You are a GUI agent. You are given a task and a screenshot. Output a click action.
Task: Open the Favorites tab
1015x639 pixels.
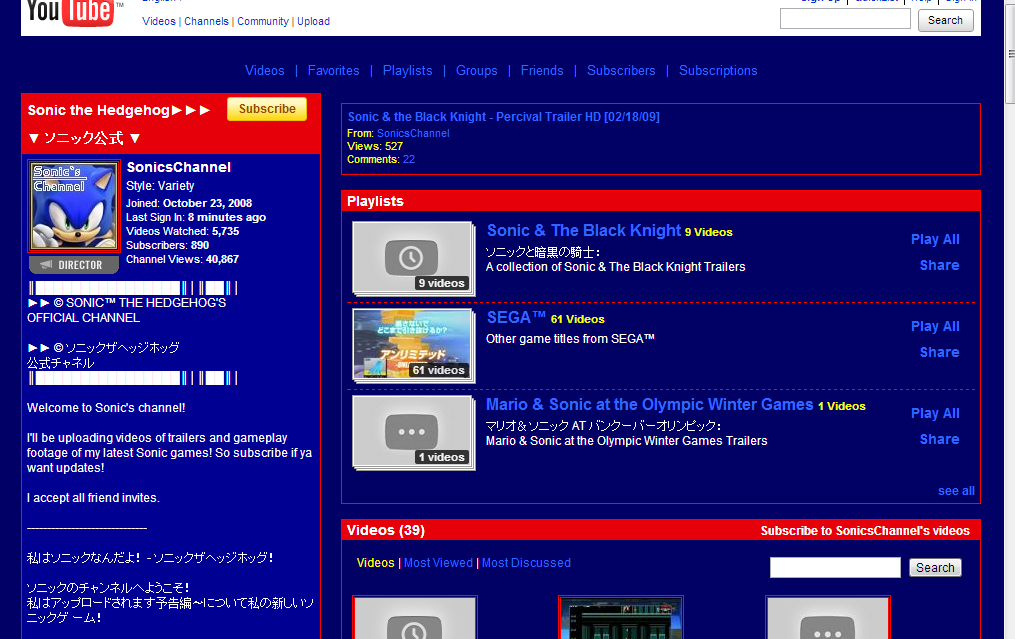[x=333, y=71]
